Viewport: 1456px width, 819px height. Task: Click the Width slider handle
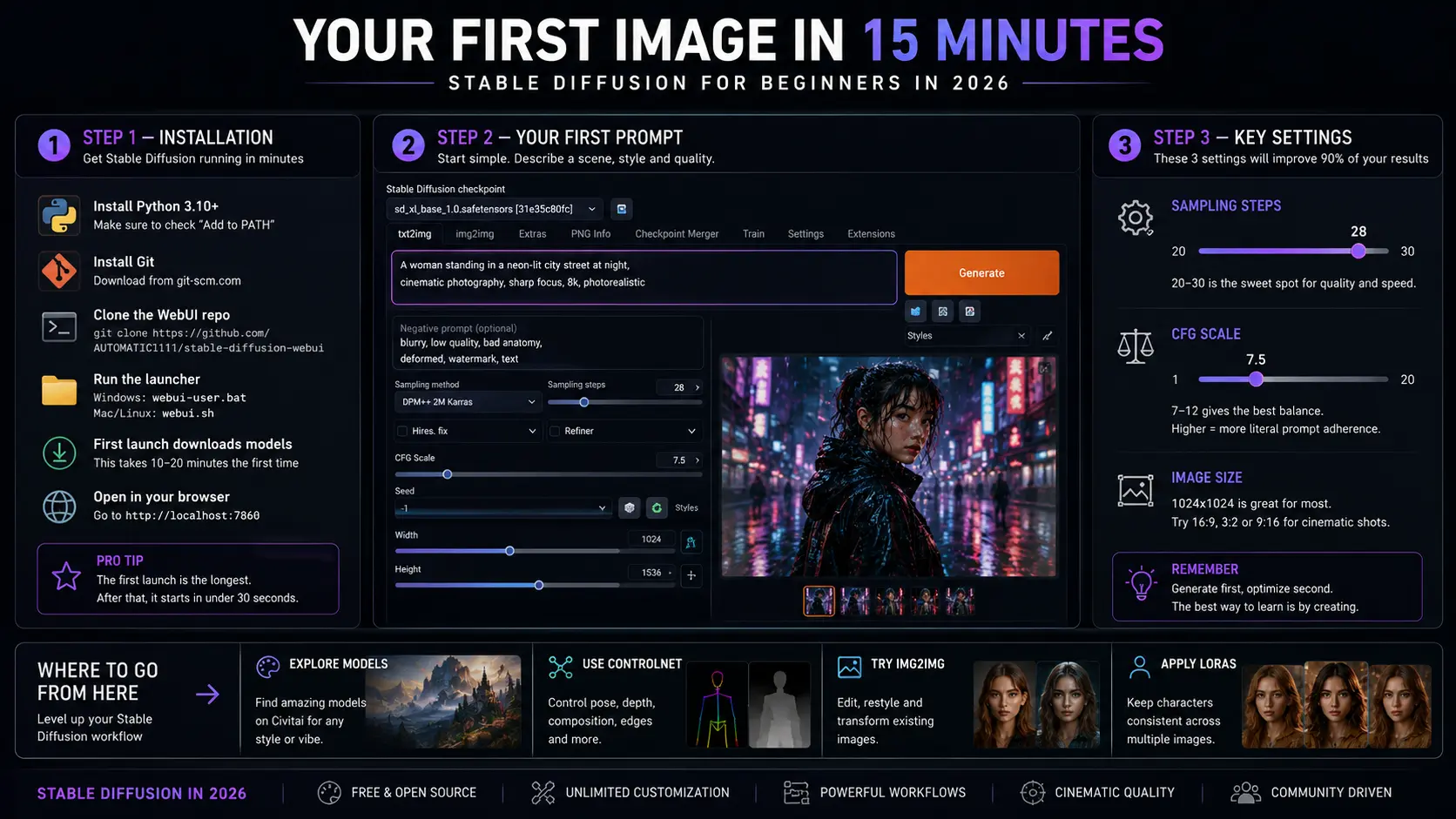tap(509, 551)
